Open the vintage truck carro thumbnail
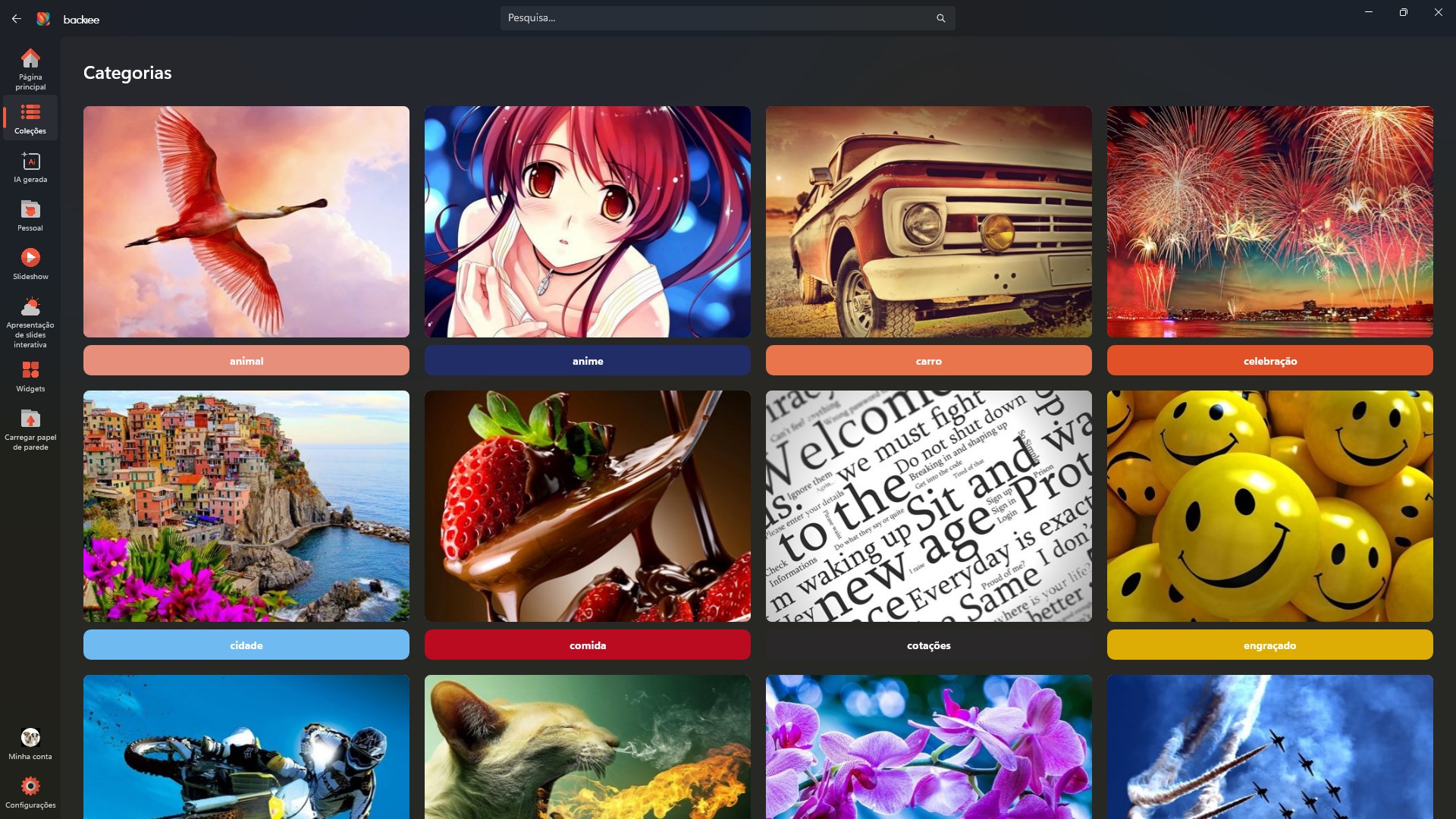This screenshot has width=1456, height=819. (929, 221)
